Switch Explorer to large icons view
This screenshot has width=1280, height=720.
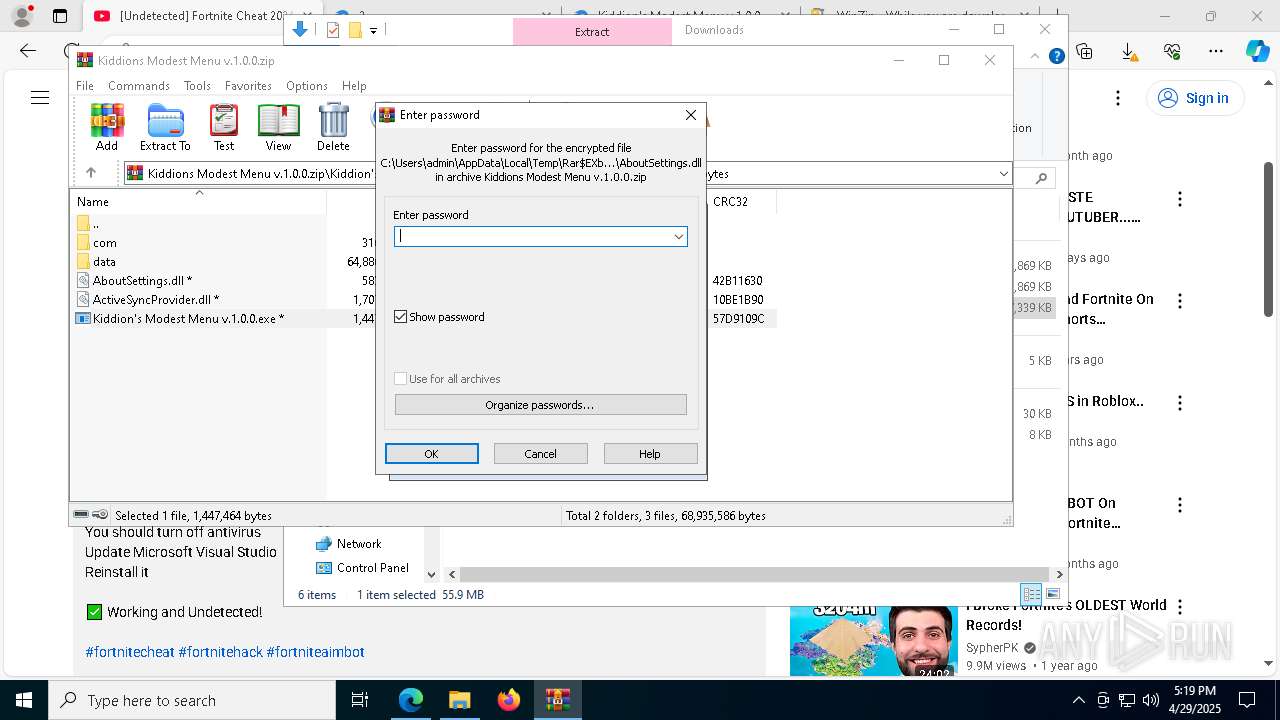1052,594
